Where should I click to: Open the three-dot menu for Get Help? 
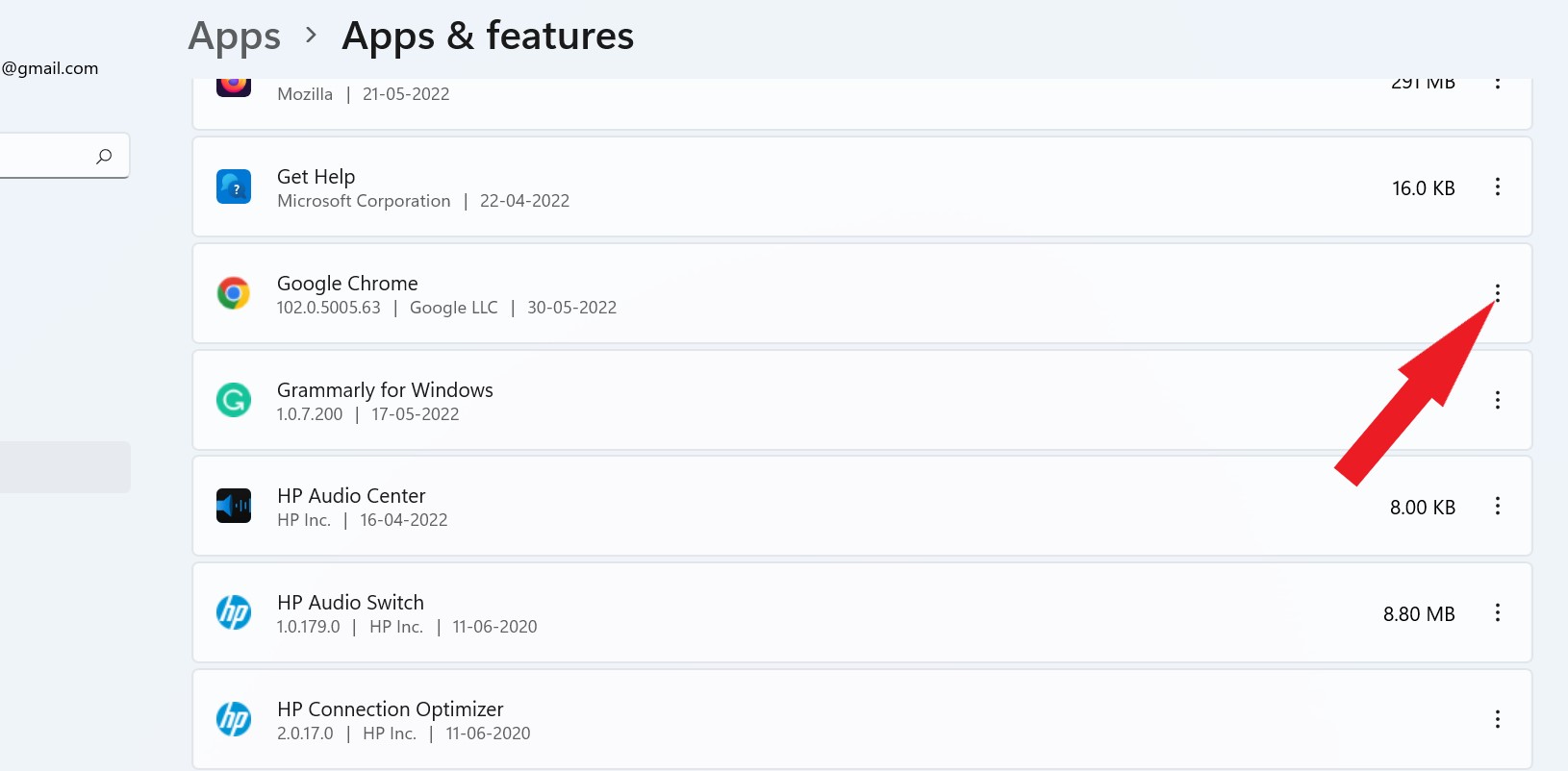(1497, 187)
